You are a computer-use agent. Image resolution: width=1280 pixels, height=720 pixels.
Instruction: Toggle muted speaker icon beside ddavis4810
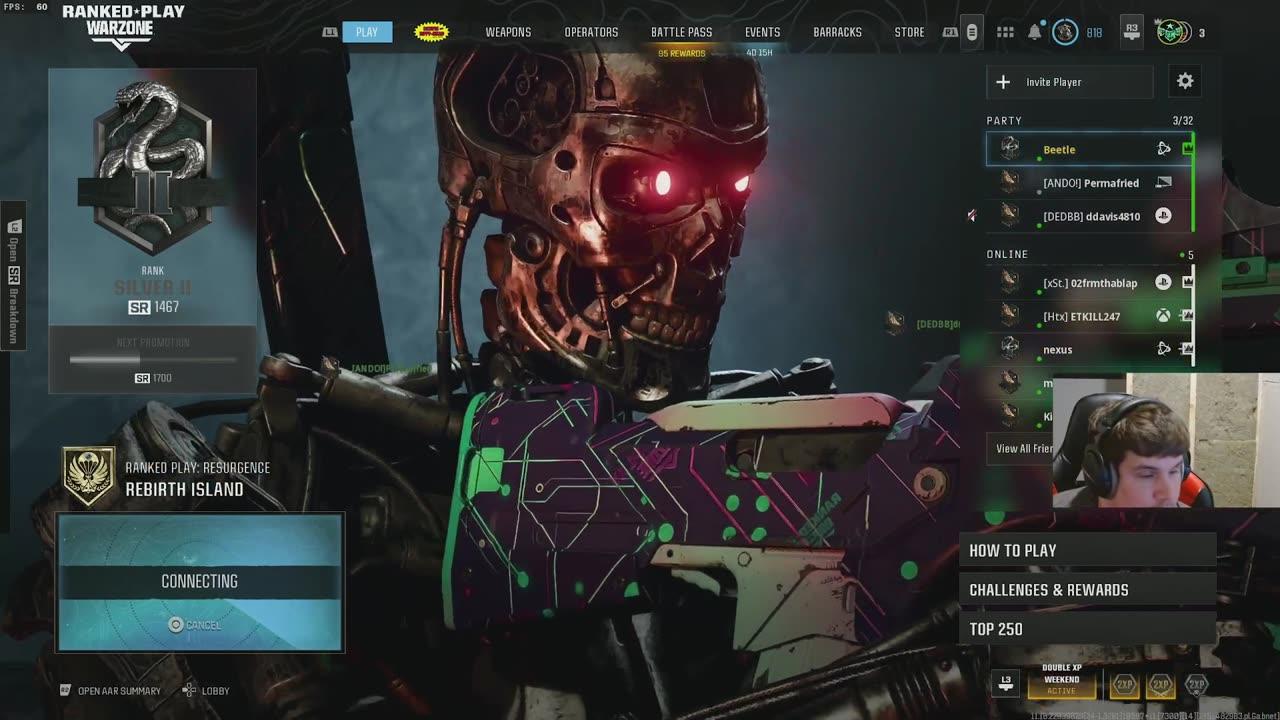(x=971, y=216)
